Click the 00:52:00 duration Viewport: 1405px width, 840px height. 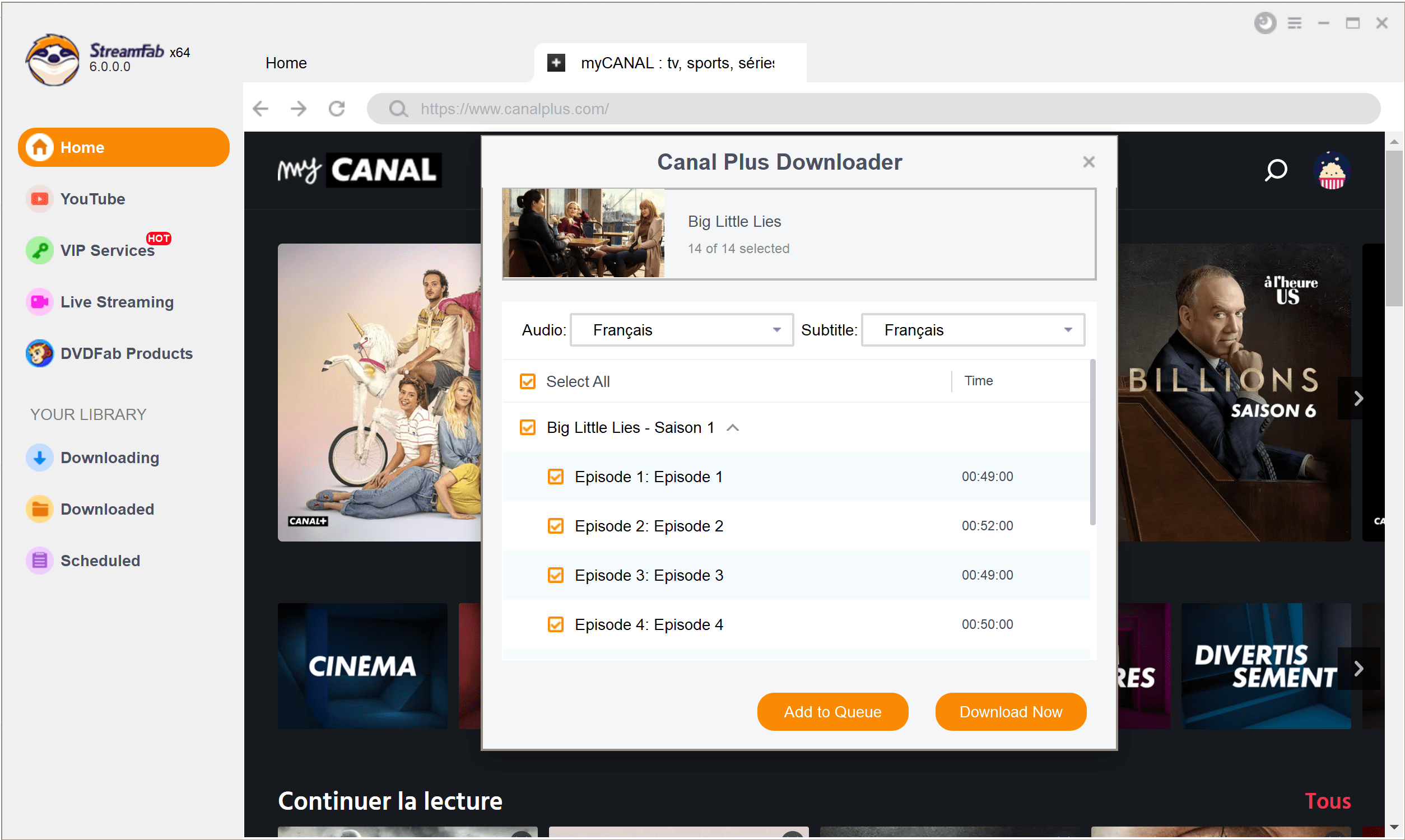point(987,525)
